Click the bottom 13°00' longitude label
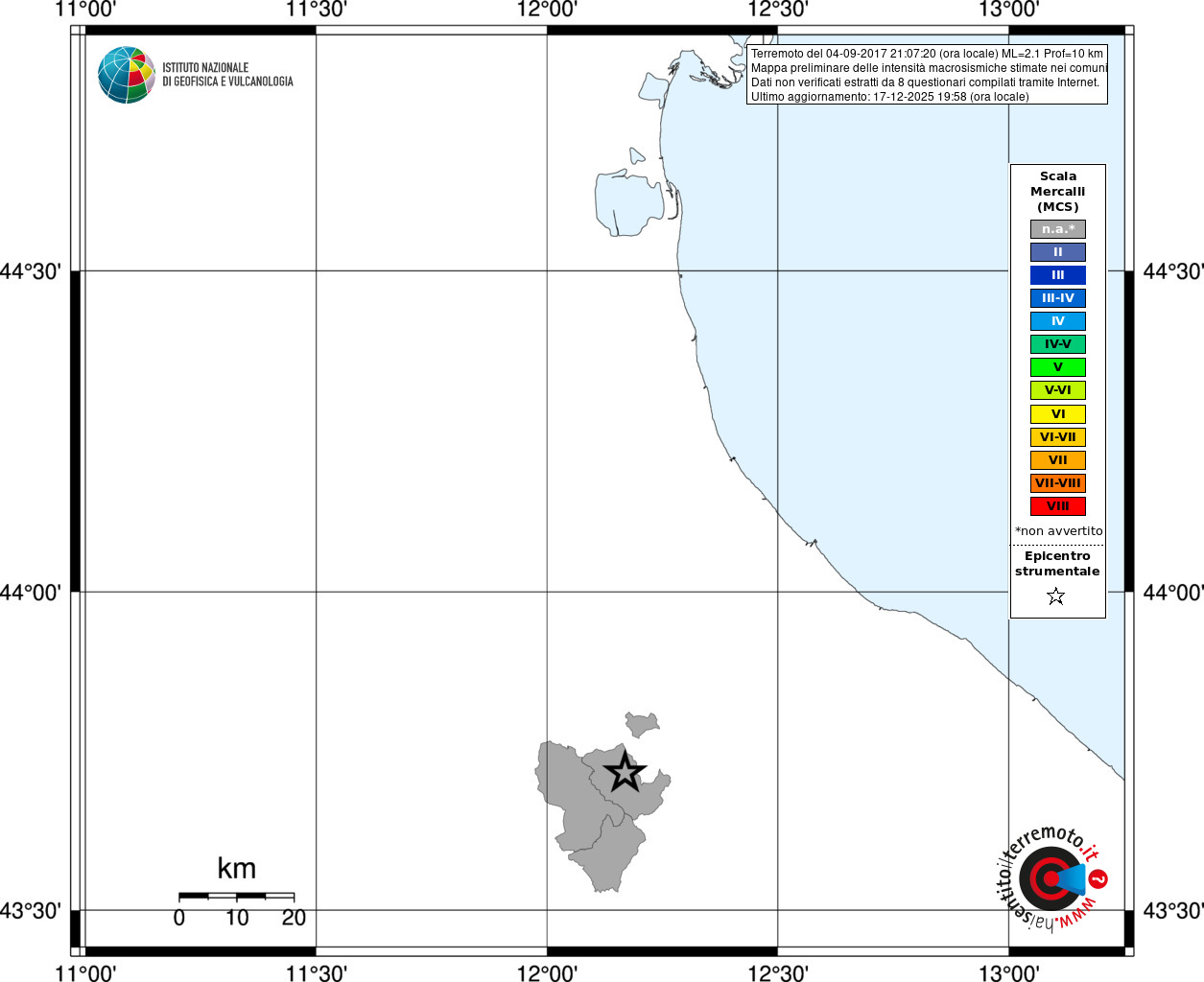This screenshot has height=982, width=1204. pos(1008,973)
